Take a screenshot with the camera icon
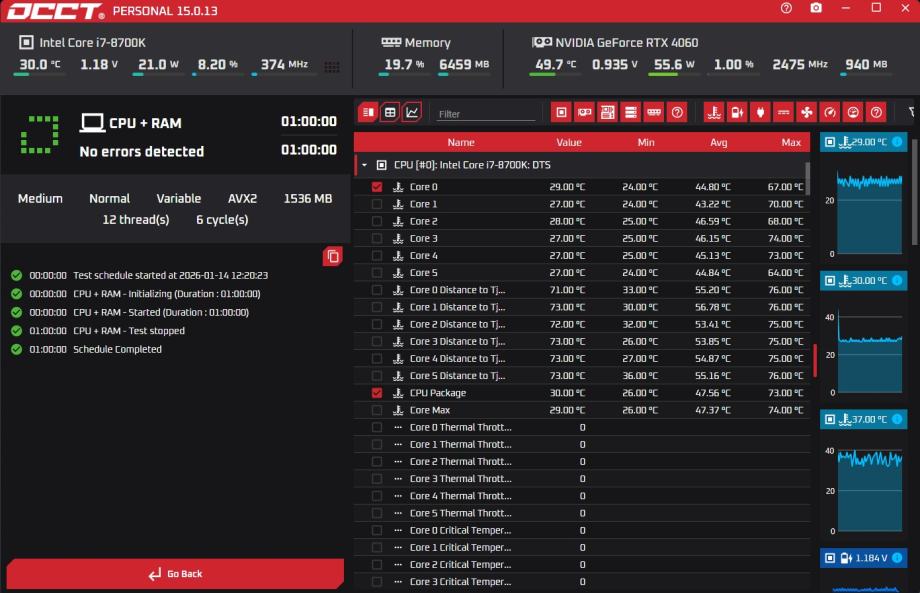This screenshot has width=920, height=593. (x=816, y=8)
